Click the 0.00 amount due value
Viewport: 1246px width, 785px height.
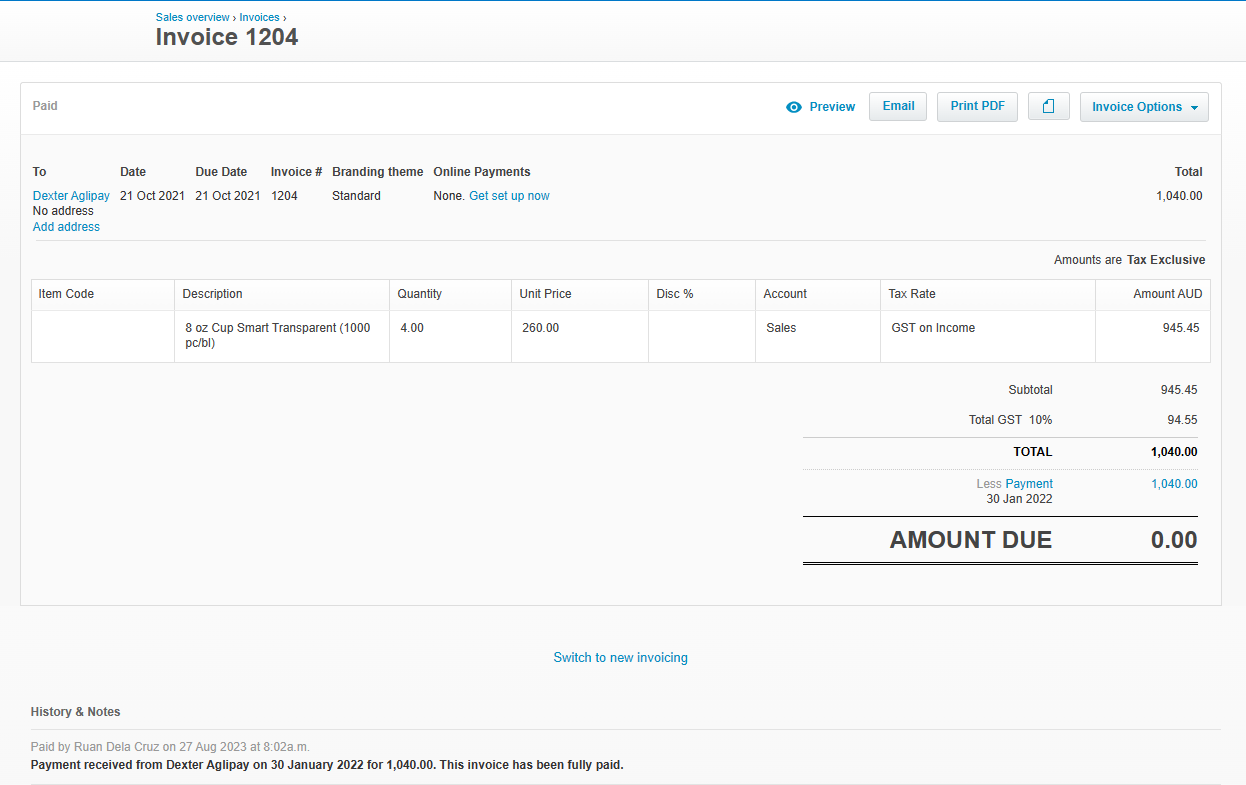tap(1174, 540)
